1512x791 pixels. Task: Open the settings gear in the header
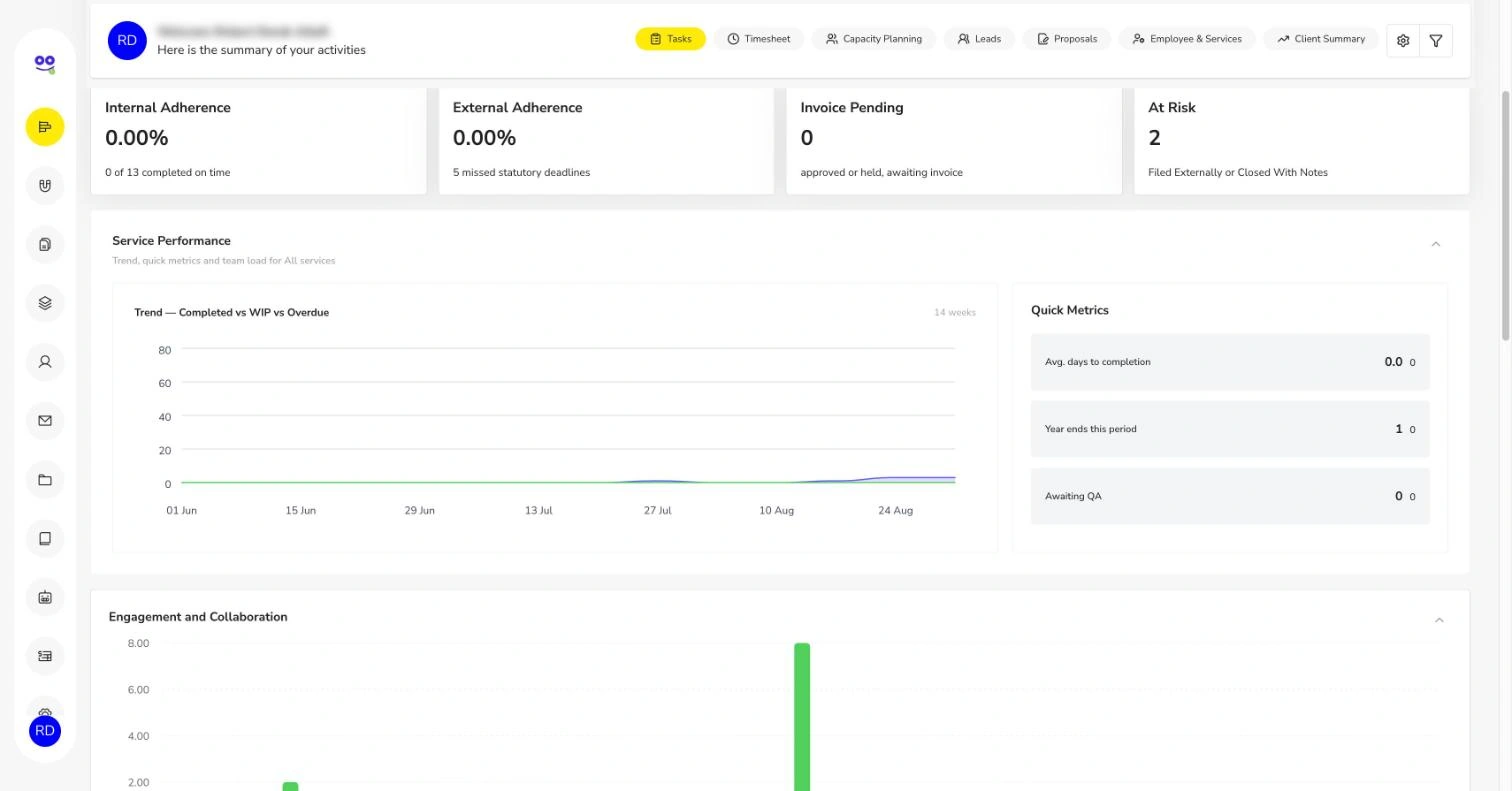pyautogui.click(x=1403, y=40)
